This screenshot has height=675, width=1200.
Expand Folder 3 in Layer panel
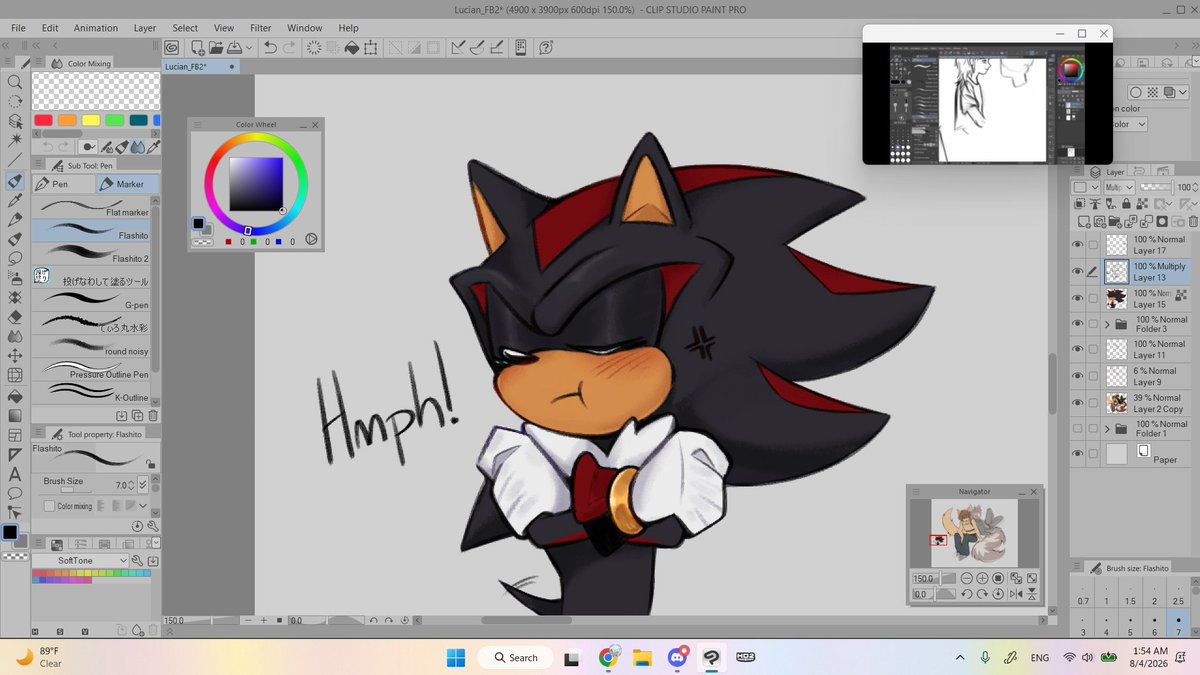[x=1108, y=324]
